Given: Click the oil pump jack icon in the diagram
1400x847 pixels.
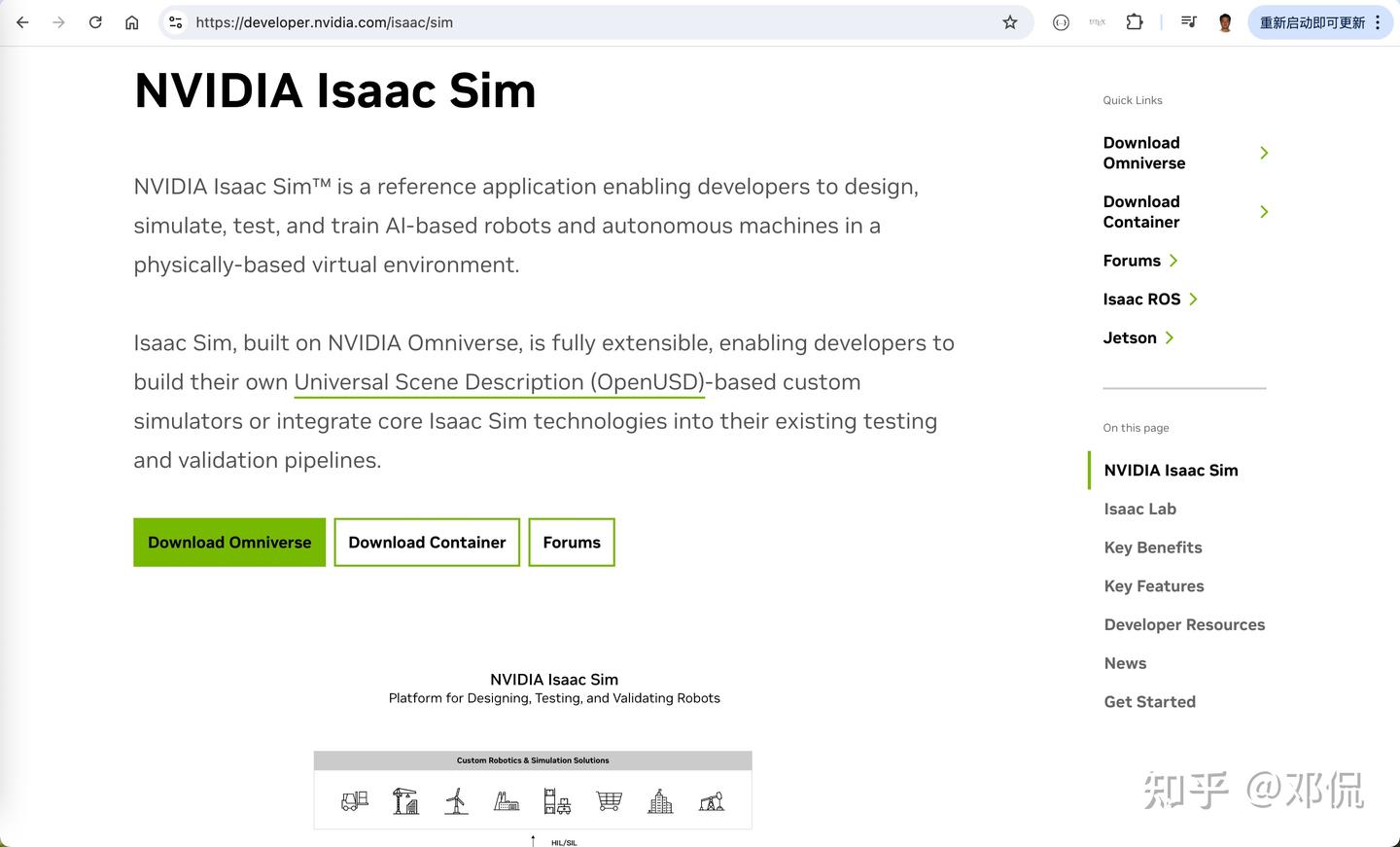Looking at the screenshot, I should [711, 800].
